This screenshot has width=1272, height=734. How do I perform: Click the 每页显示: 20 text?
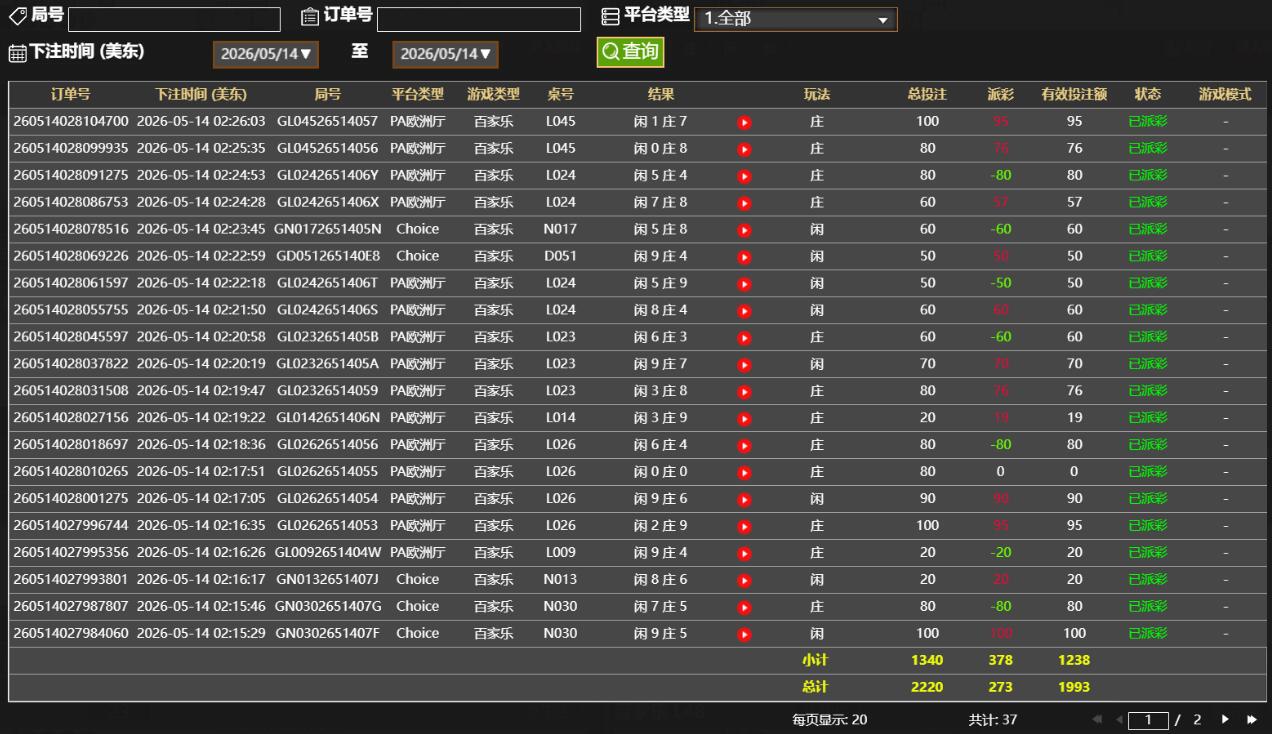click(x=830, y=720)
